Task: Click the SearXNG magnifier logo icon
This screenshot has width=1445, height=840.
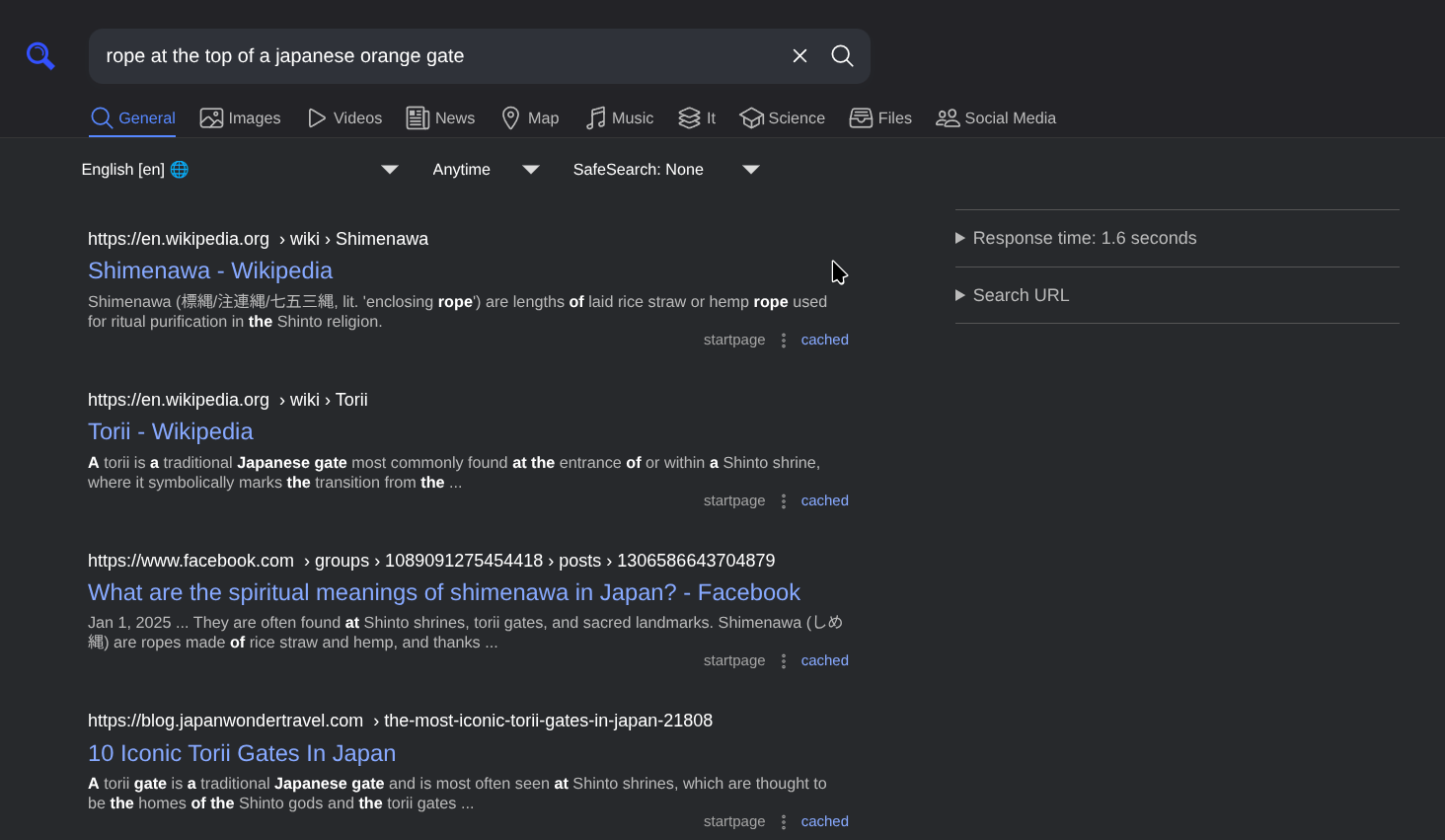Action: tap(40, 56)
